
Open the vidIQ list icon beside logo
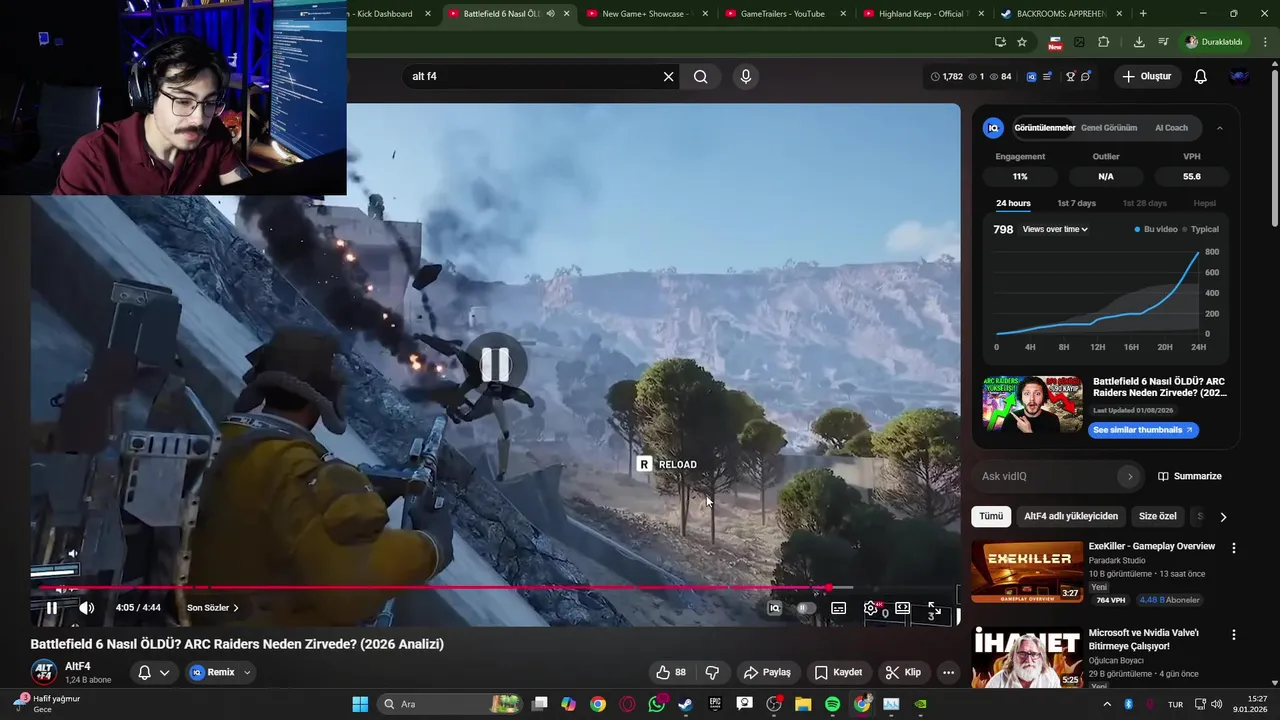[x=1048, y=76]
